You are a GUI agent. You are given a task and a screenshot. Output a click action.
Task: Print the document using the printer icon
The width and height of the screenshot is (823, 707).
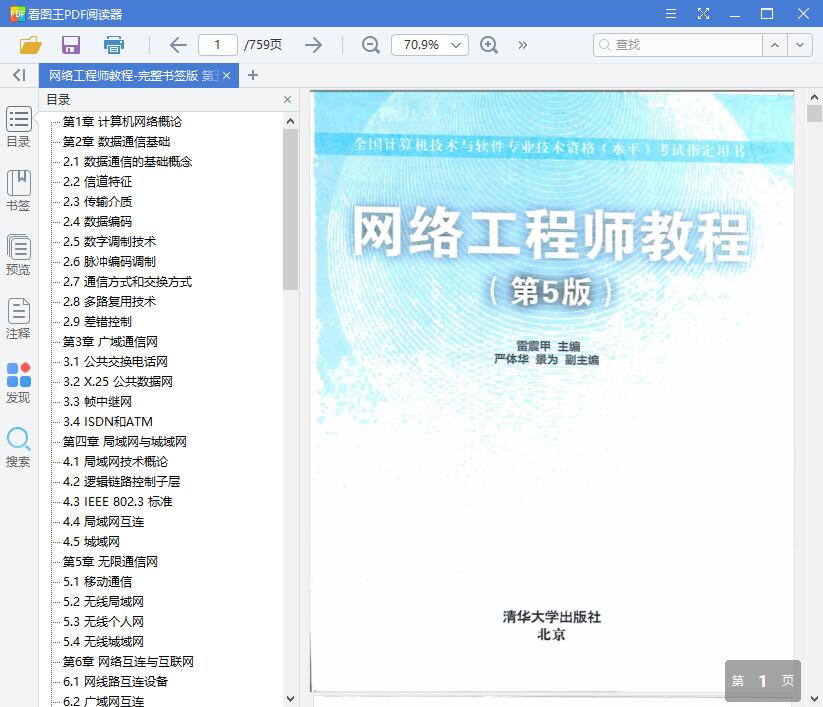click(x=113, y=45)
